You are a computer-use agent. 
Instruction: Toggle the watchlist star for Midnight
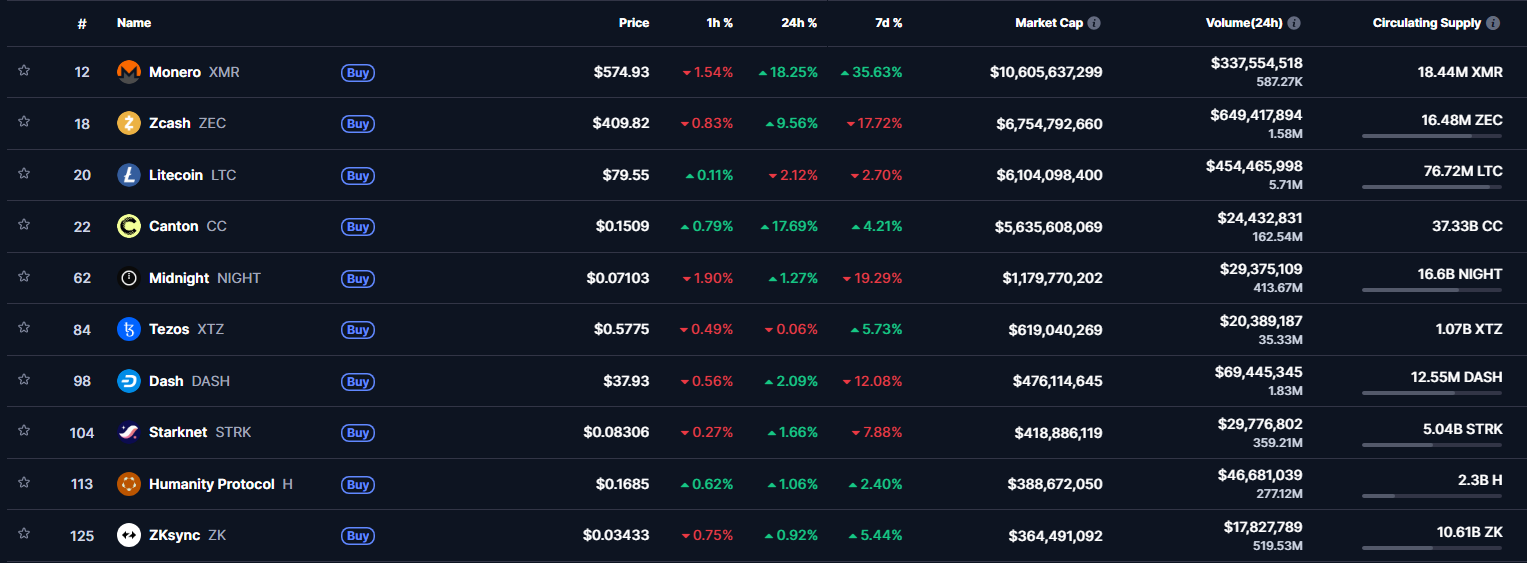(24, 277)
